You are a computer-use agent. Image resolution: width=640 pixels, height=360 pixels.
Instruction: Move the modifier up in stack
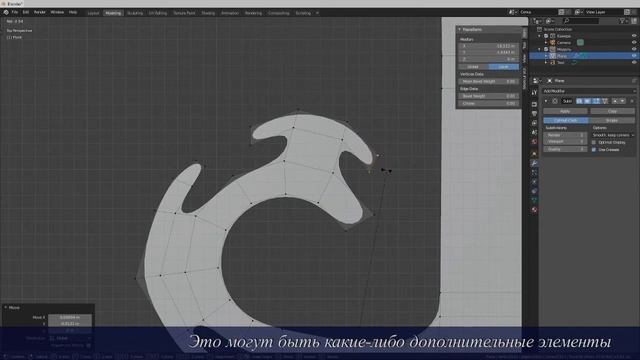(x=615, y=101)
